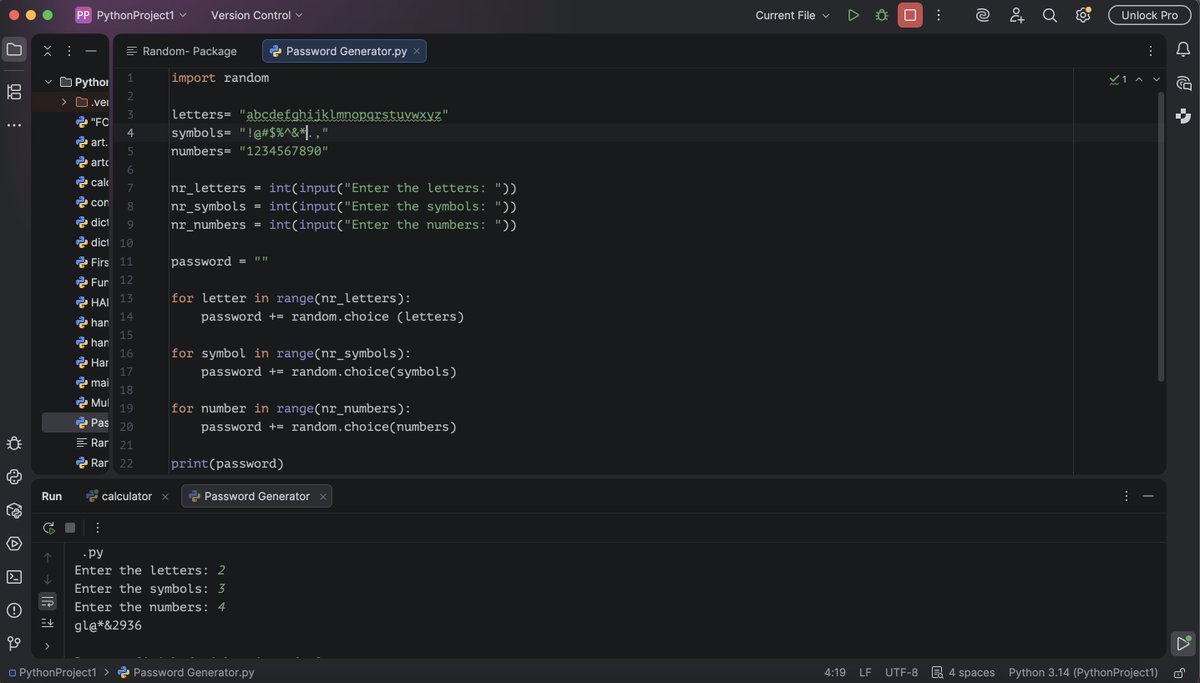The height and width of the screenshot is (683, 1200).
Task: Switch to the Random- Package editor tab
Action: pyautogui.click(x=181, y=51)
